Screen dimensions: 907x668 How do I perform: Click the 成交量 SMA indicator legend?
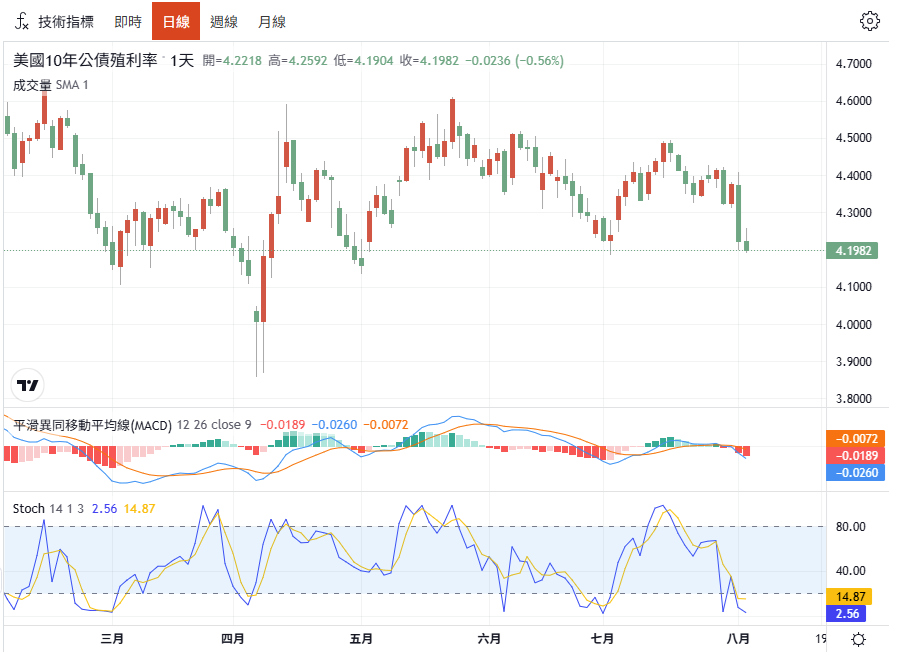(50, 85)
